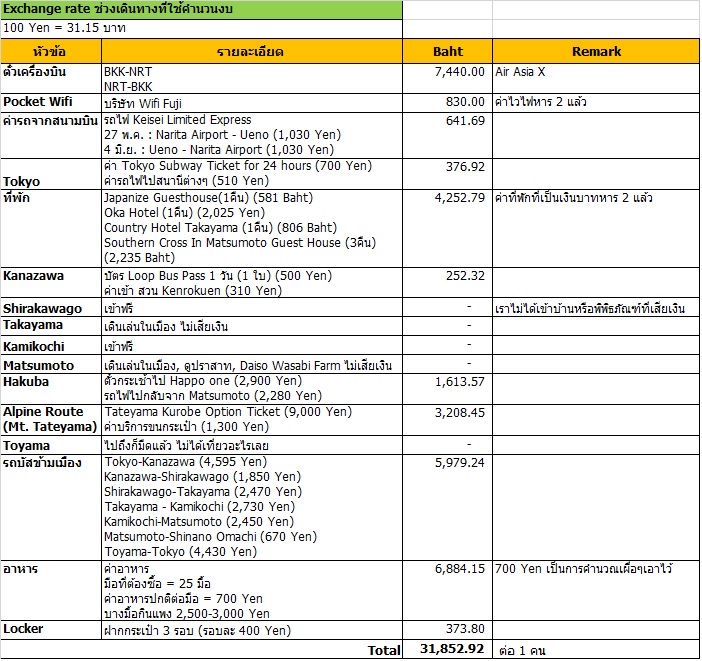The width and height of the screenshot is (702, 661).
Task: Click the 'Alpine Route (Mt. Tateyama)' label
Action: click(51, 420)
